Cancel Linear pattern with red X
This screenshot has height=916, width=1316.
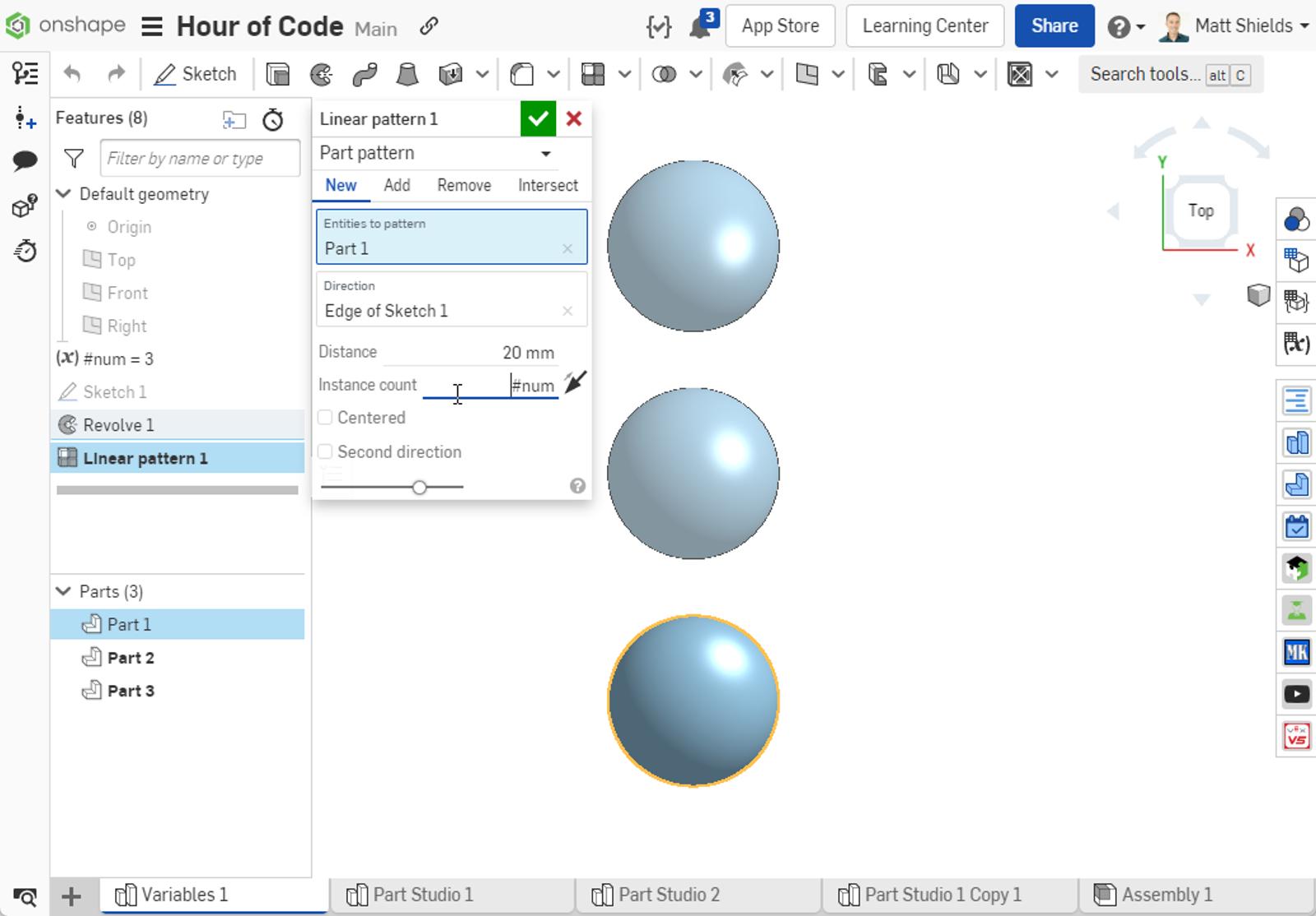pyautogui.click(x=574, y=119)
